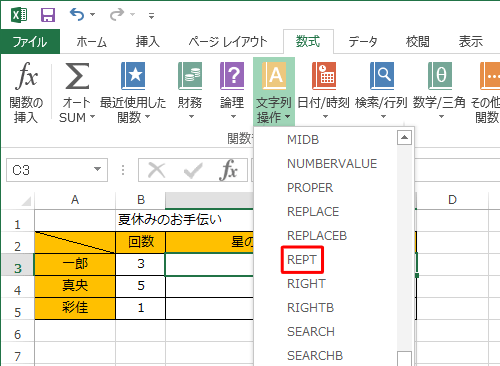Click the cell 彩佳
This screenshot has height=366, width=500.
tap(75, 308)
